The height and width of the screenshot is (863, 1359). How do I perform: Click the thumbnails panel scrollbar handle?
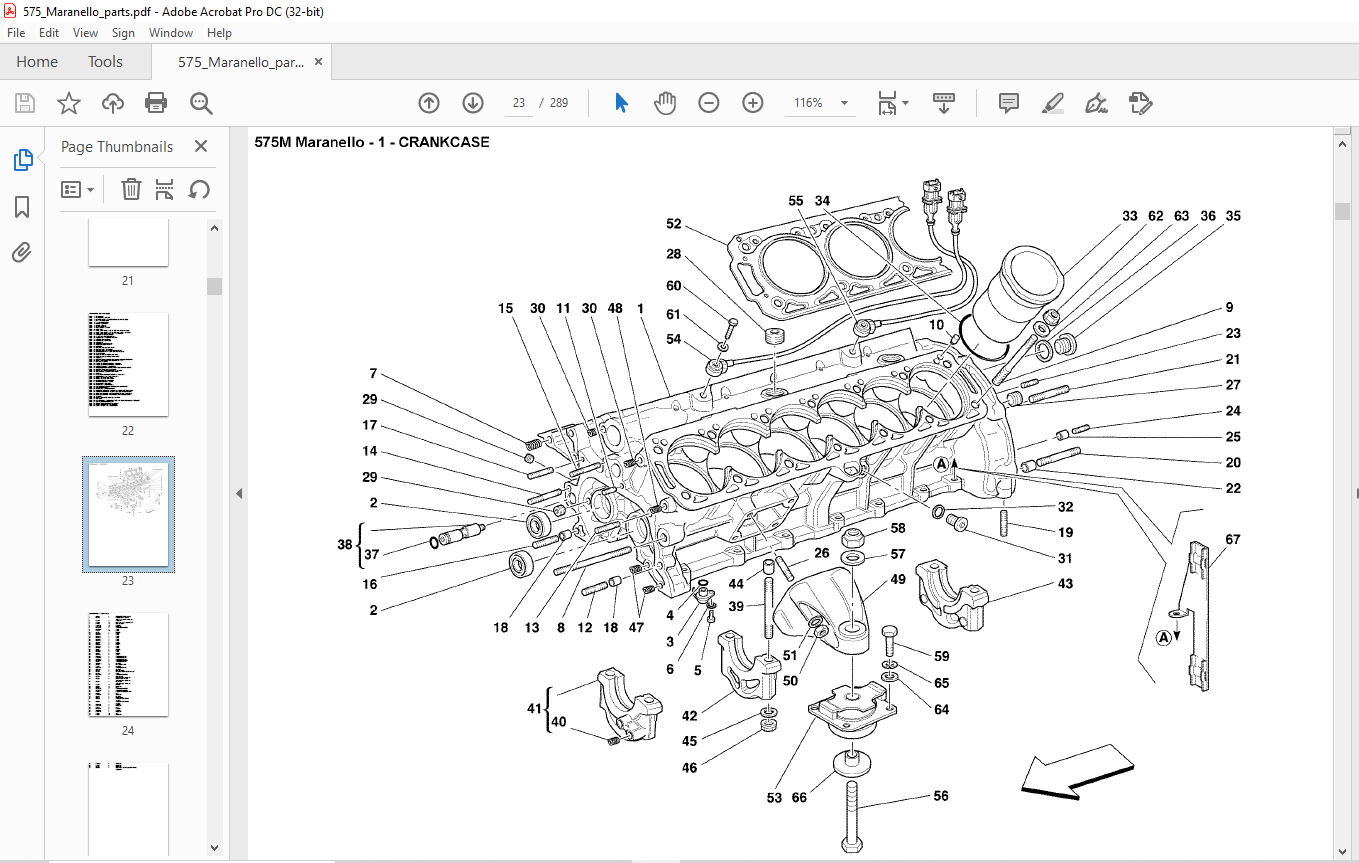tap(214, 287)
